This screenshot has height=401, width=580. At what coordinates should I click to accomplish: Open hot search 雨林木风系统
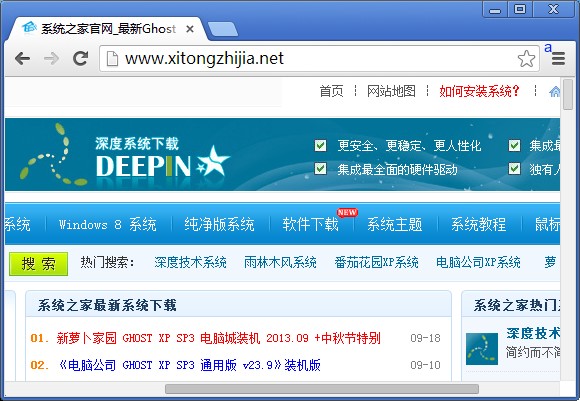[280, 262]
